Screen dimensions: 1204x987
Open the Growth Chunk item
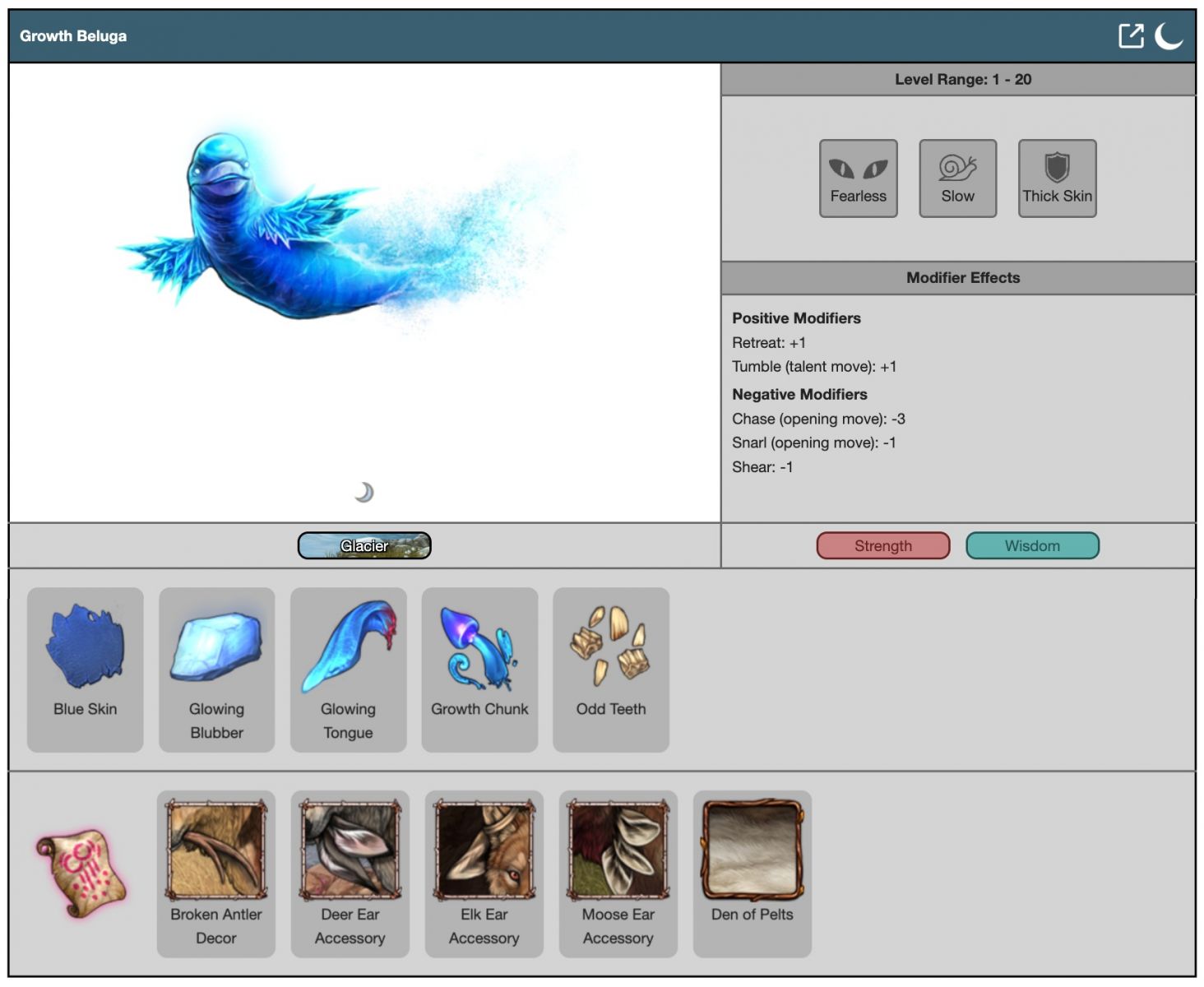479,669
